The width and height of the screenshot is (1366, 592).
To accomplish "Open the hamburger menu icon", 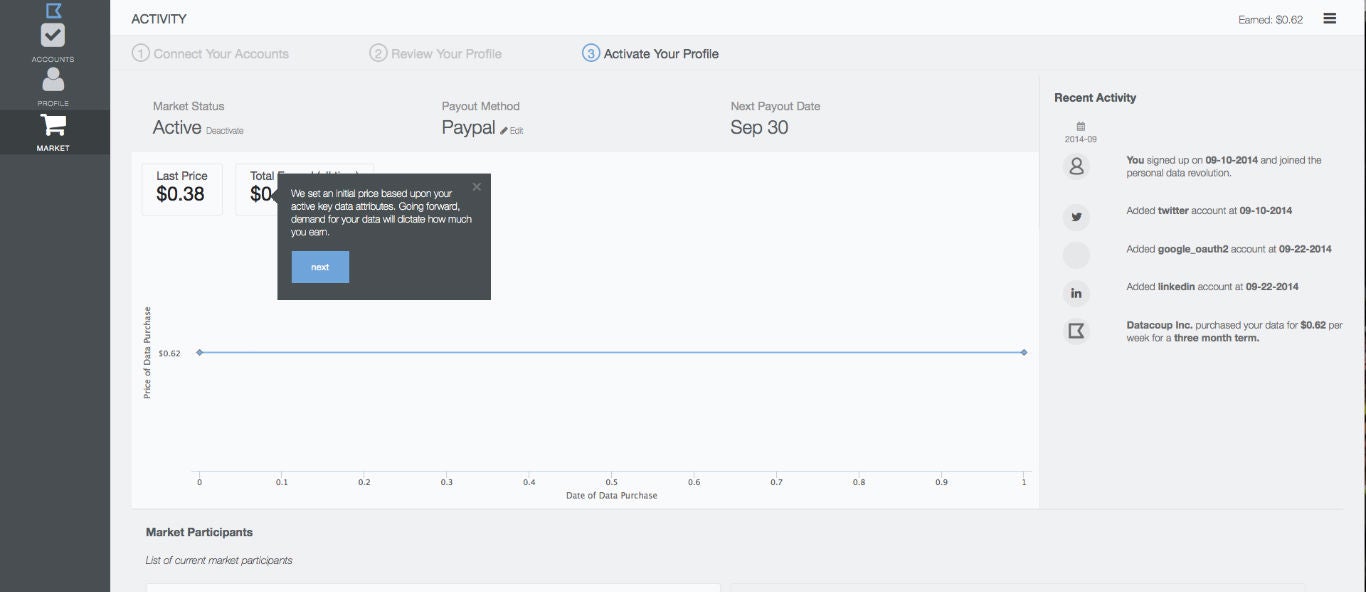I will point(1329,18).
